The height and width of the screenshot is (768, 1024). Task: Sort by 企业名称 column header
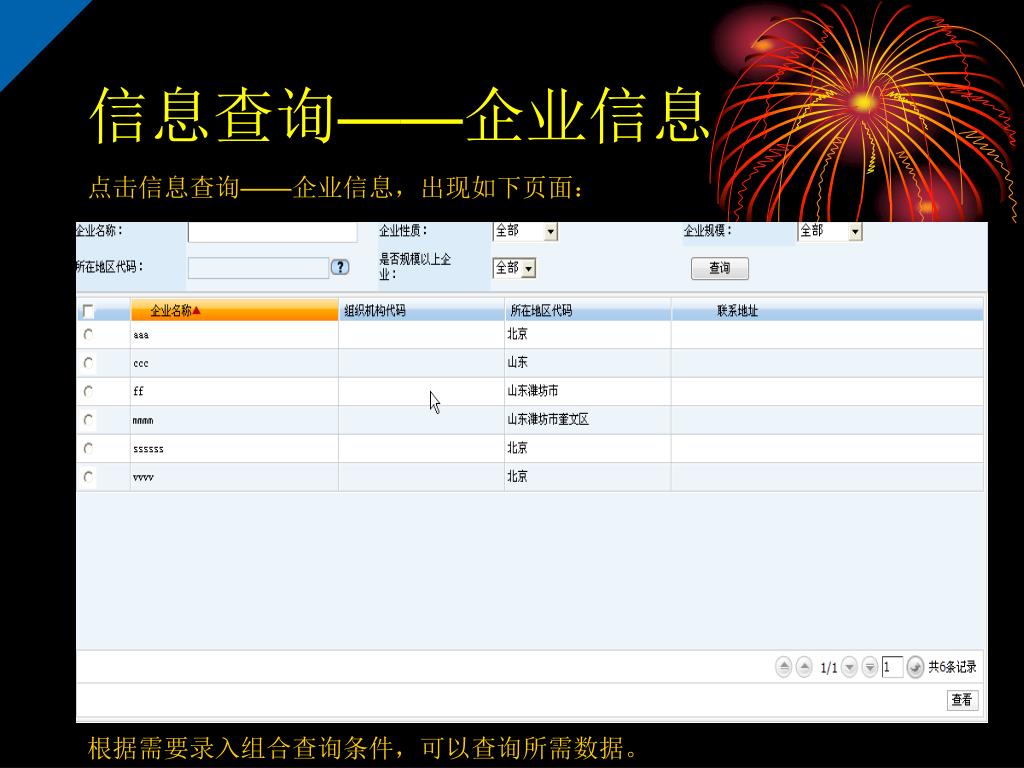tap(234, 310)
